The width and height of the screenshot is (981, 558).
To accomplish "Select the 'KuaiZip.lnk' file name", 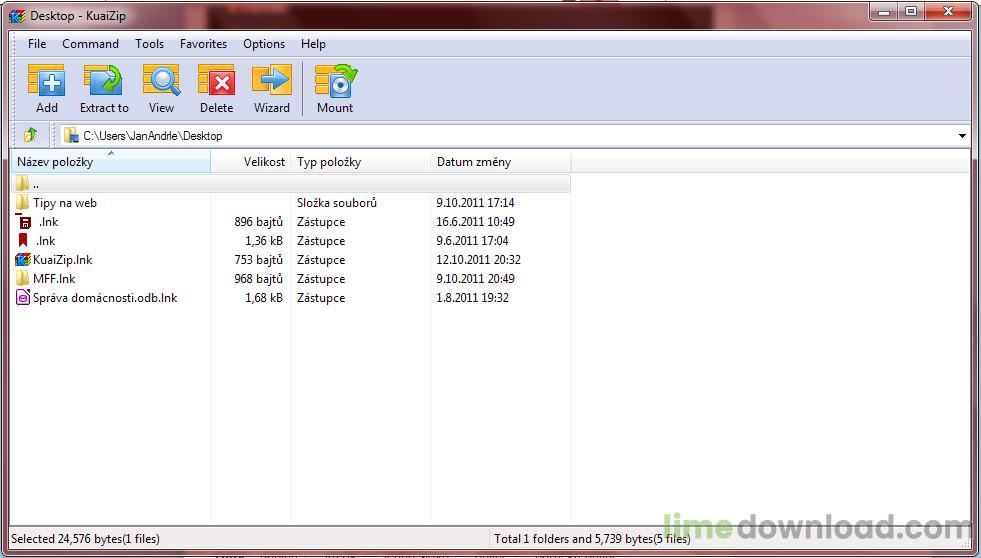I will pos(63,260).
